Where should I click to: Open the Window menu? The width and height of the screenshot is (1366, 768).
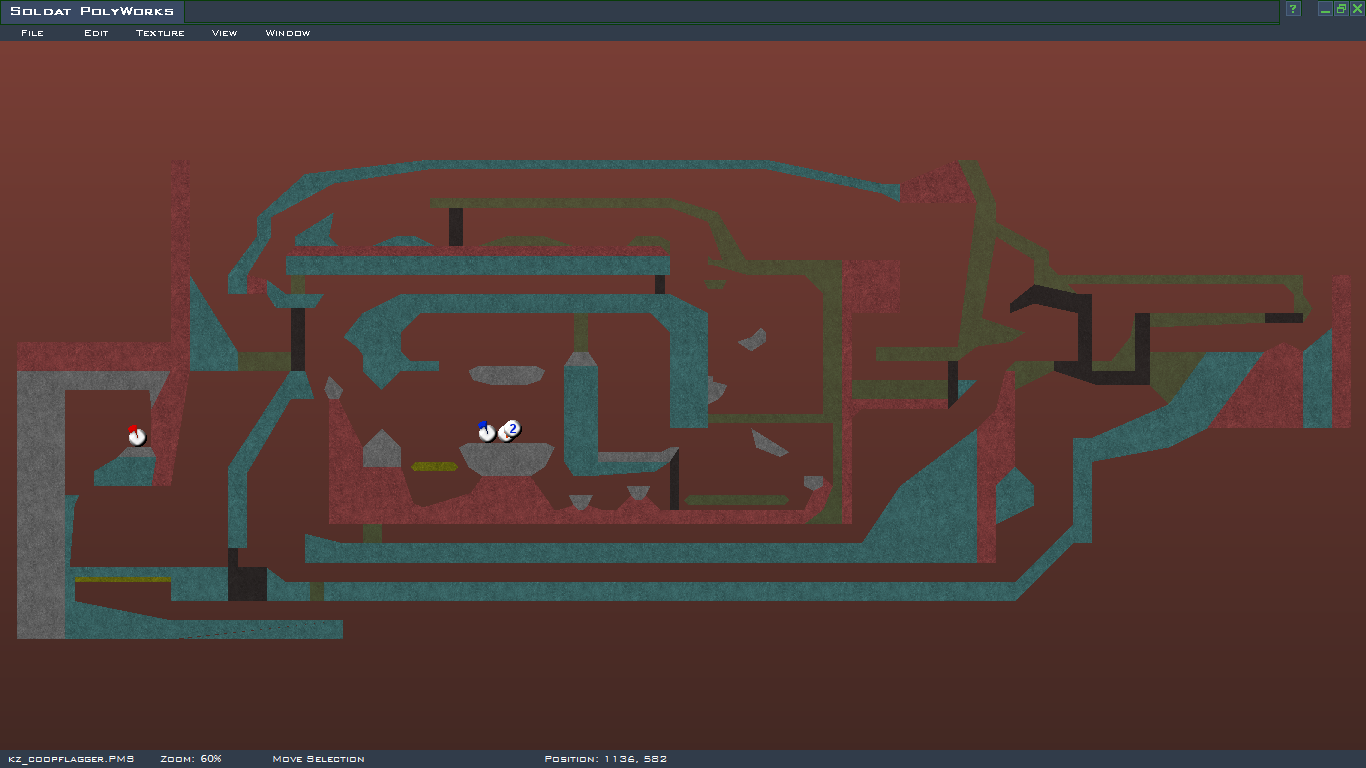pos(287,33)
